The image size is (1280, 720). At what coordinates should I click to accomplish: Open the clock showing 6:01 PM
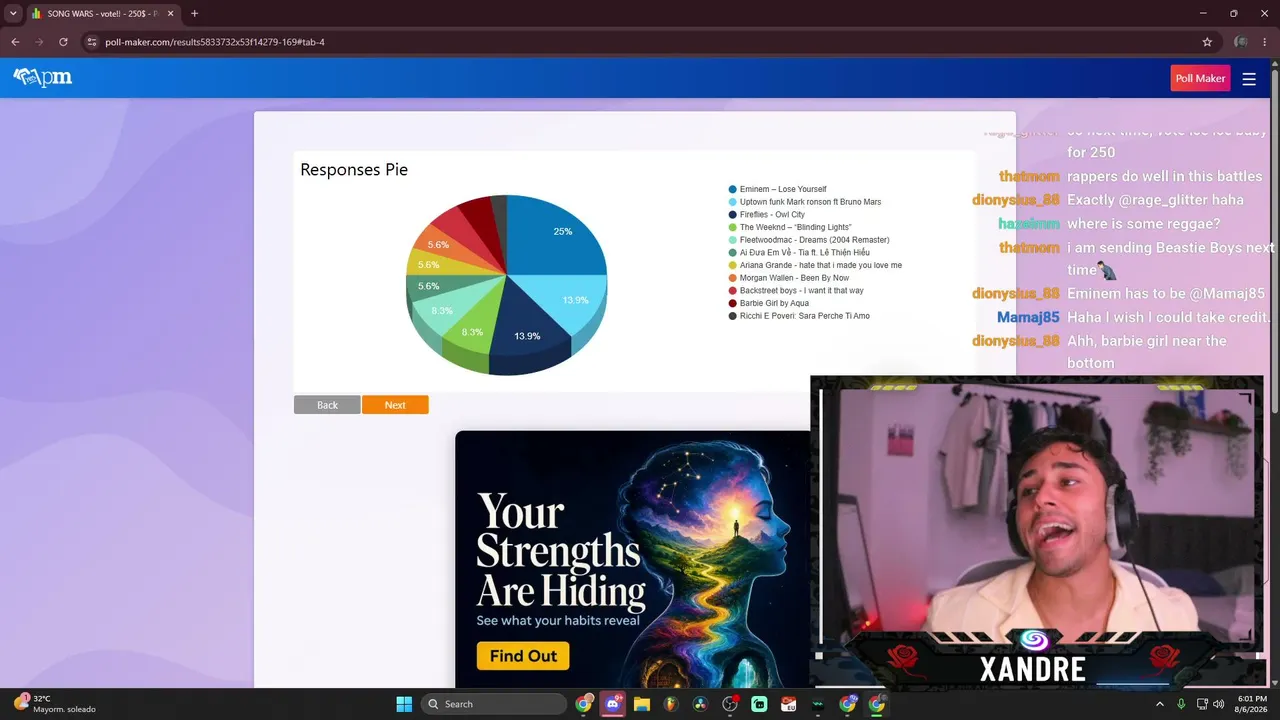pyautogui.click(x=1252, y=704)
